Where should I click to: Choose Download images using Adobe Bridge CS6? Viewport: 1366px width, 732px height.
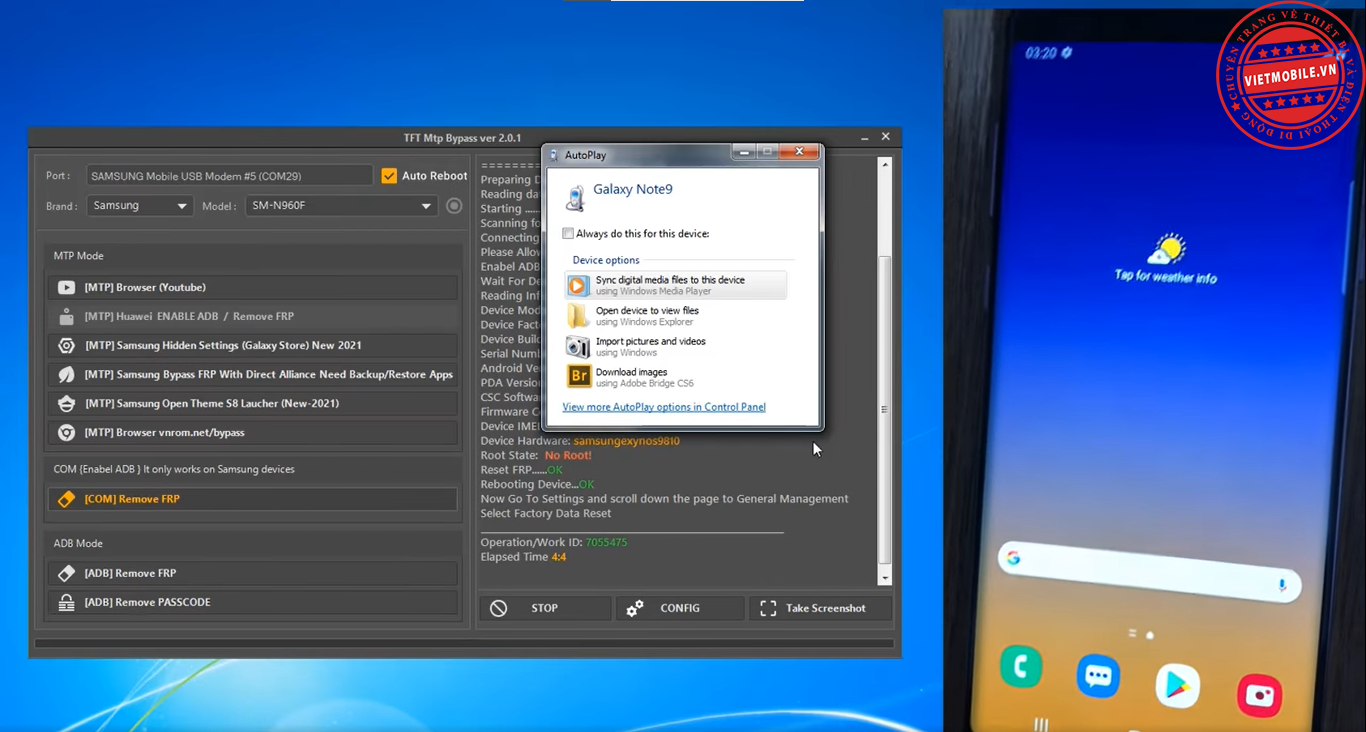pyautogui.click(x=676, y=377)
